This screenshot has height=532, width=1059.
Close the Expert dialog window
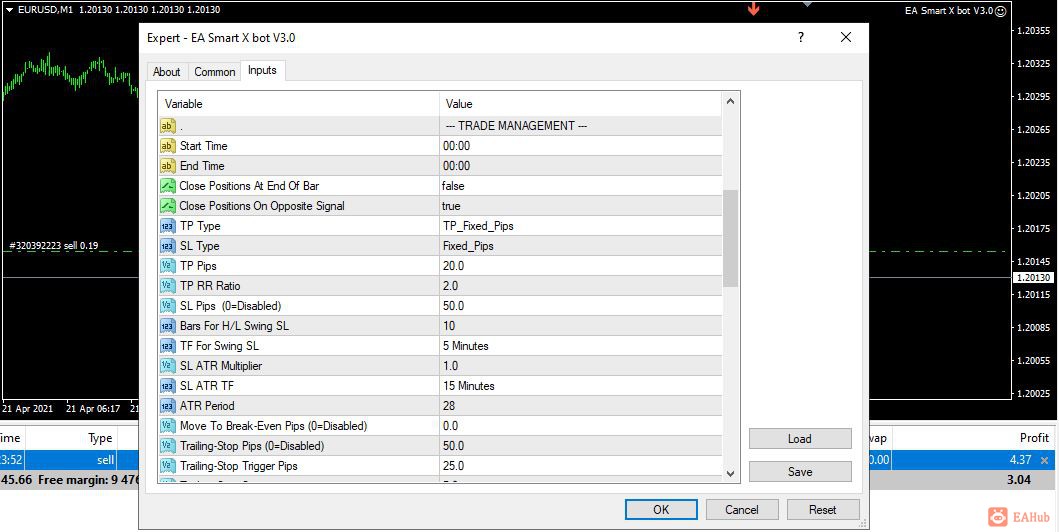(x=846, y=38)
